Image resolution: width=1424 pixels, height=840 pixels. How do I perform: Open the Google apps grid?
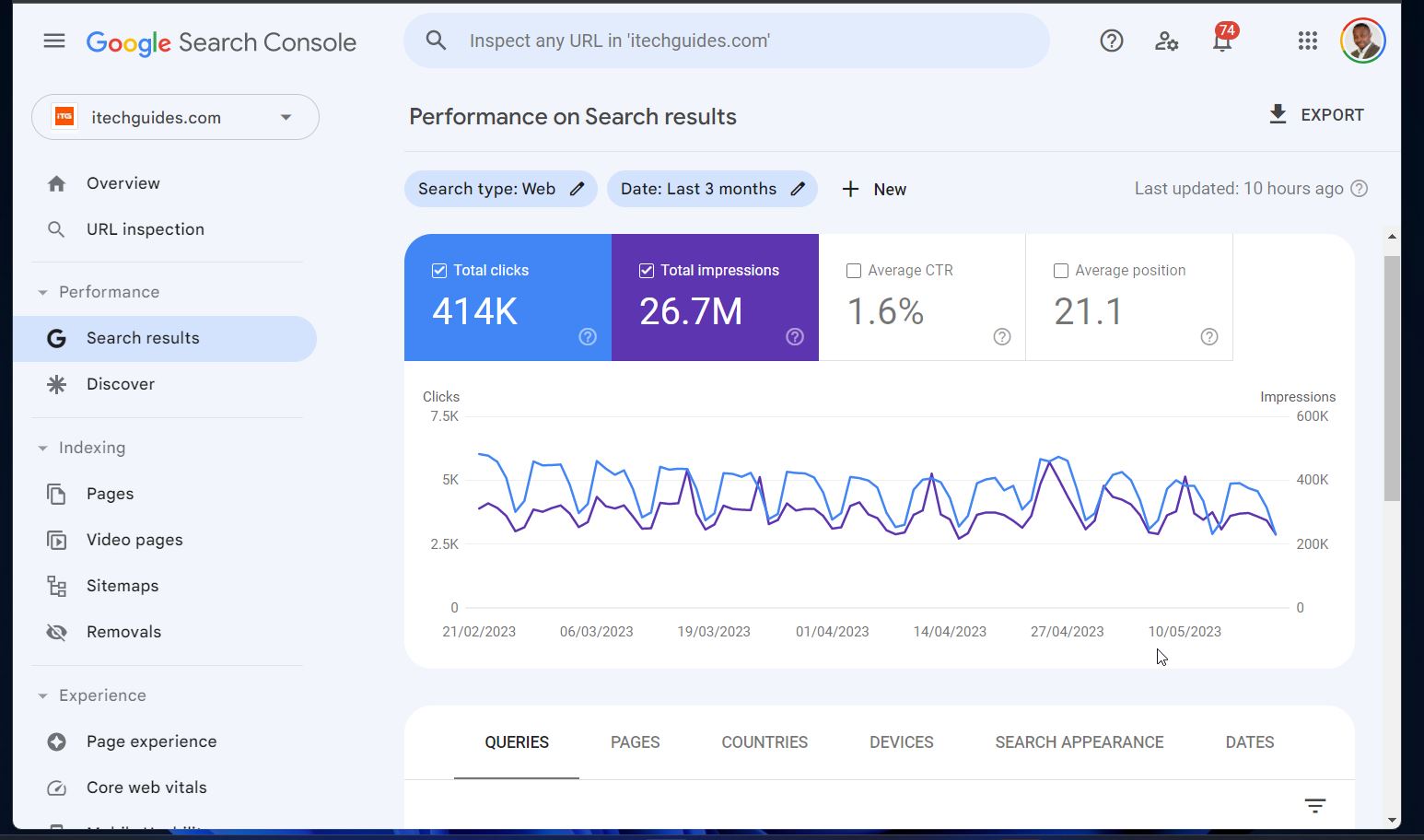pyautogui.click(x=1308, y=41)
